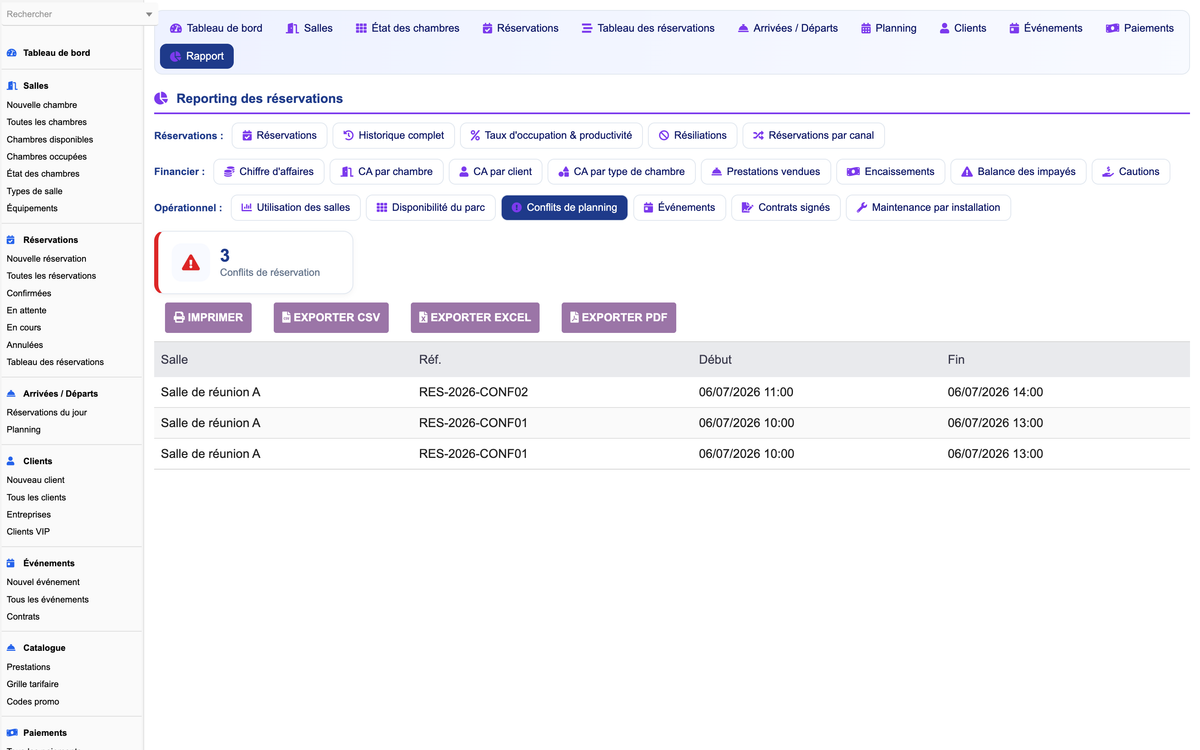Click the coins icon on Chiffre d'affaires
The image size is (1200, 750).
(x=229, y=172)
